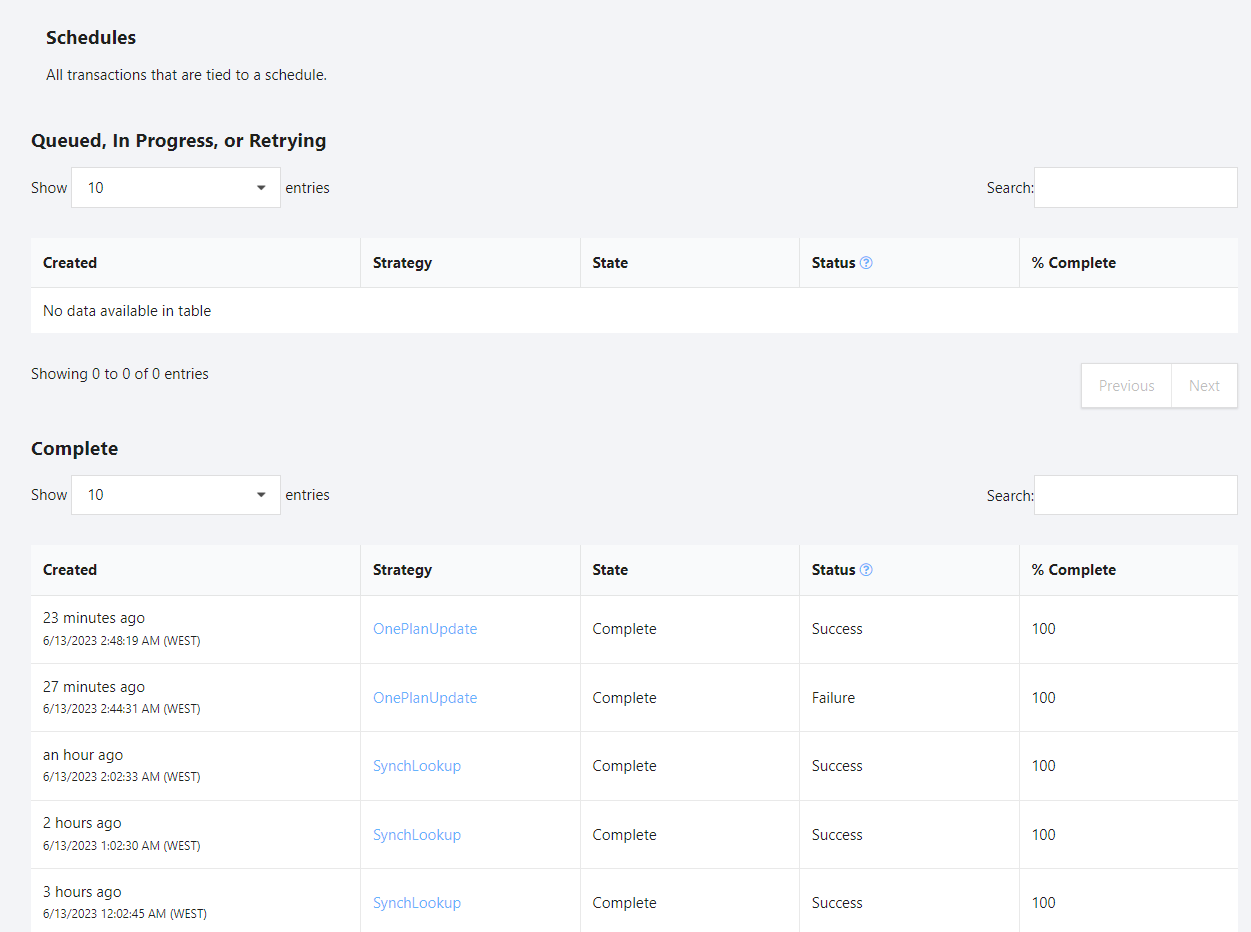Open the SynchLookup link from 3 hours ago
The width and height of the screenshot is (1251, 932).
[416, 902]
